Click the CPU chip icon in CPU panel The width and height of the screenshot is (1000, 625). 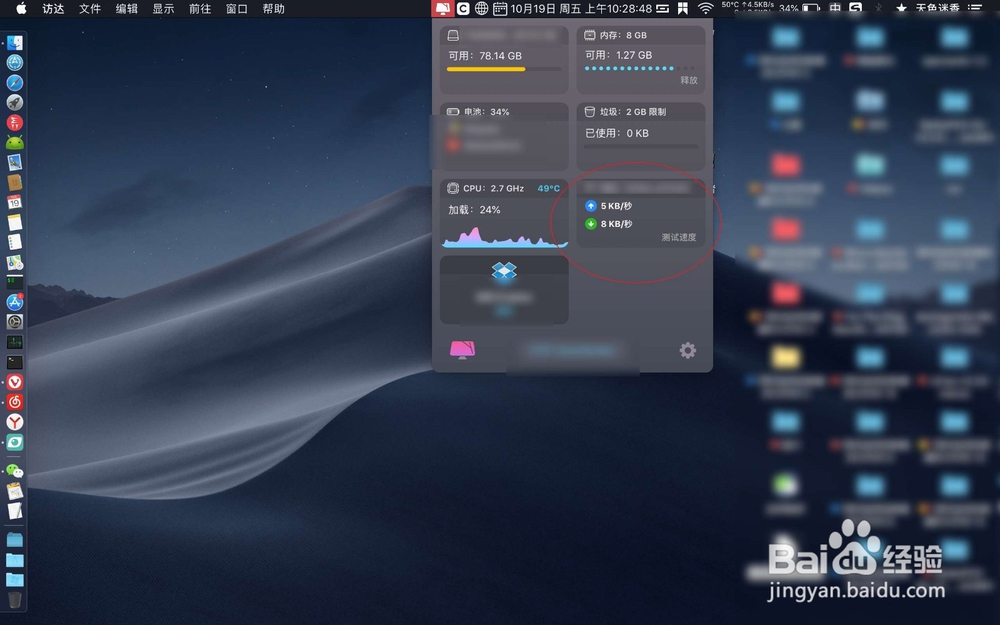[452, 187]
